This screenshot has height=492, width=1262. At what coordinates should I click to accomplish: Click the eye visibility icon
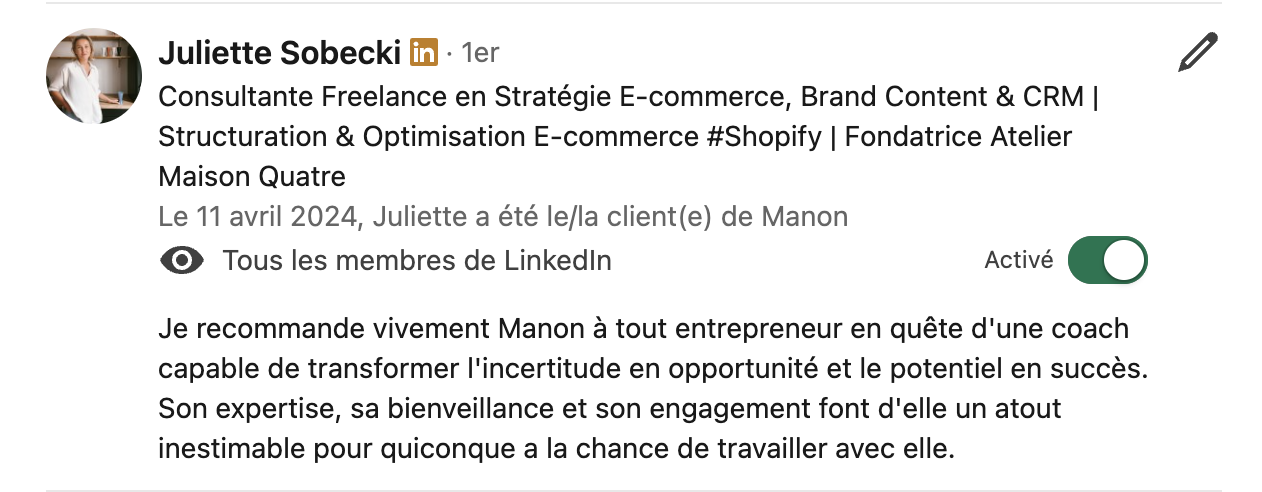pyautogui.click(x=182, y=261)
